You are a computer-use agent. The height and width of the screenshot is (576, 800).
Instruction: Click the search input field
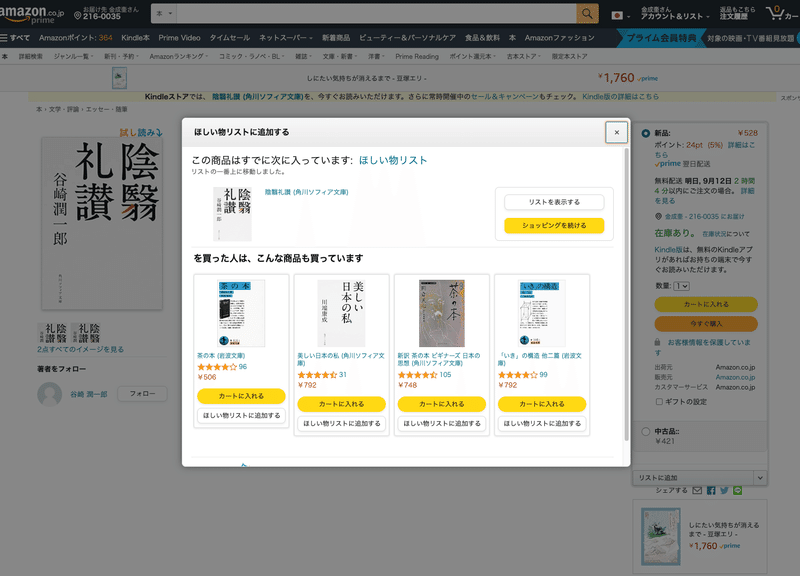[x=377, y=14]
